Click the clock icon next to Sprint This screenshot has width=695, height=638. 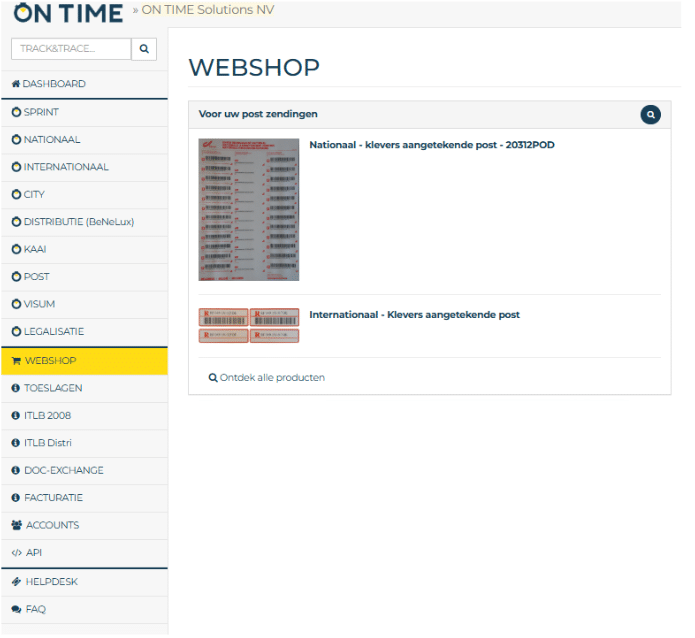pyautogui.click(x=16, y=114)
